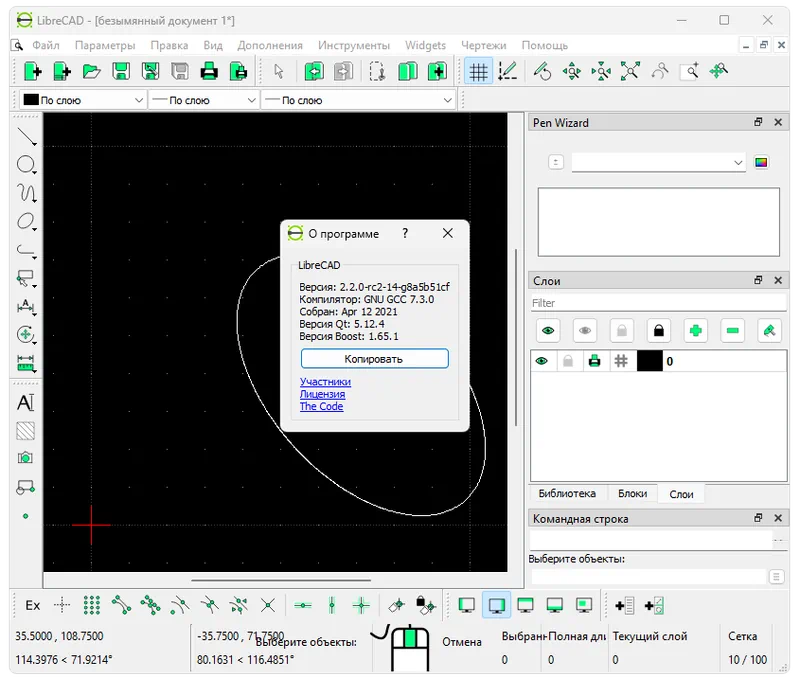
Task: Select the Point tool
Action: (x=26, y=516)
